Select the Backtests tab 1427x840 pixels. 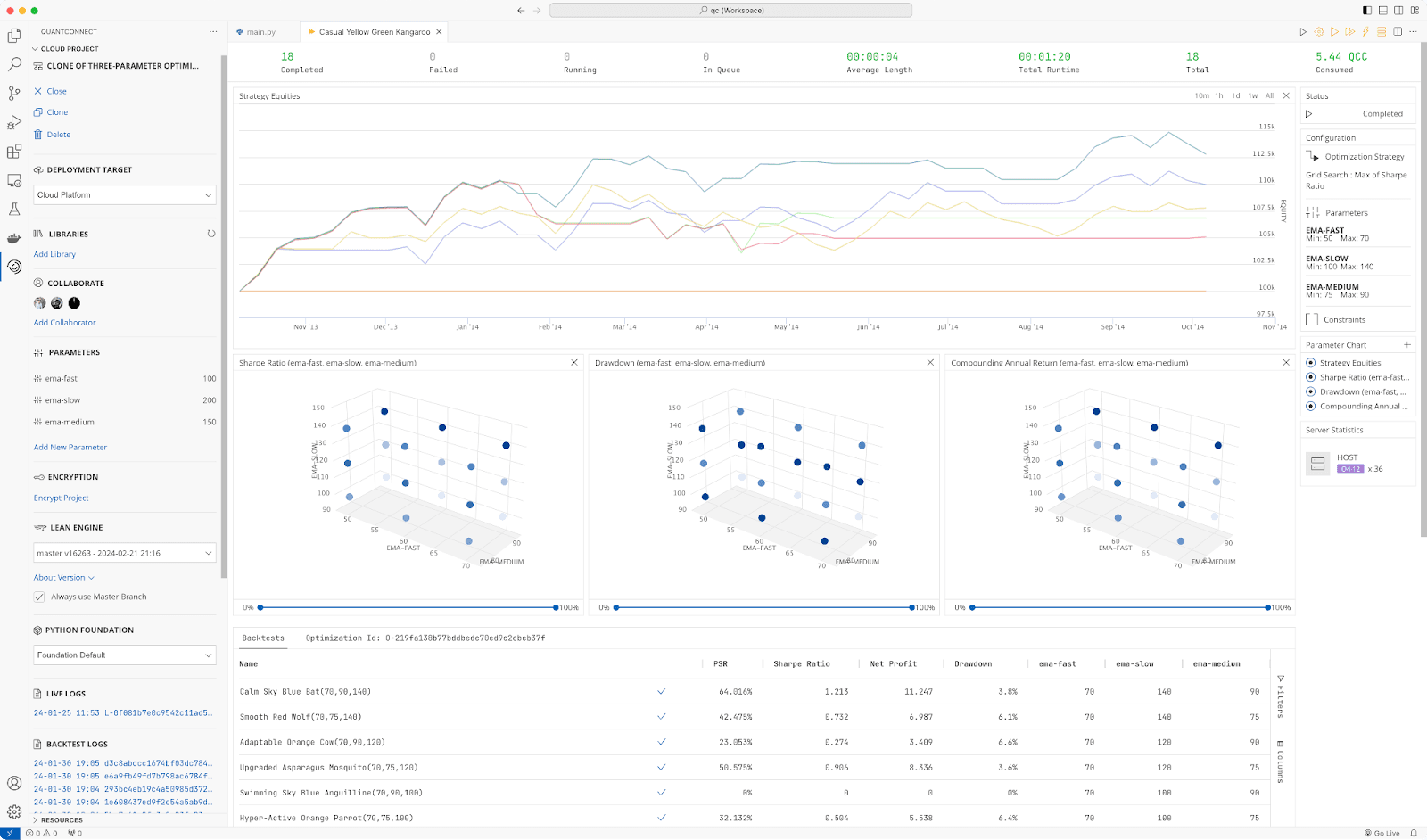(263, 638)
